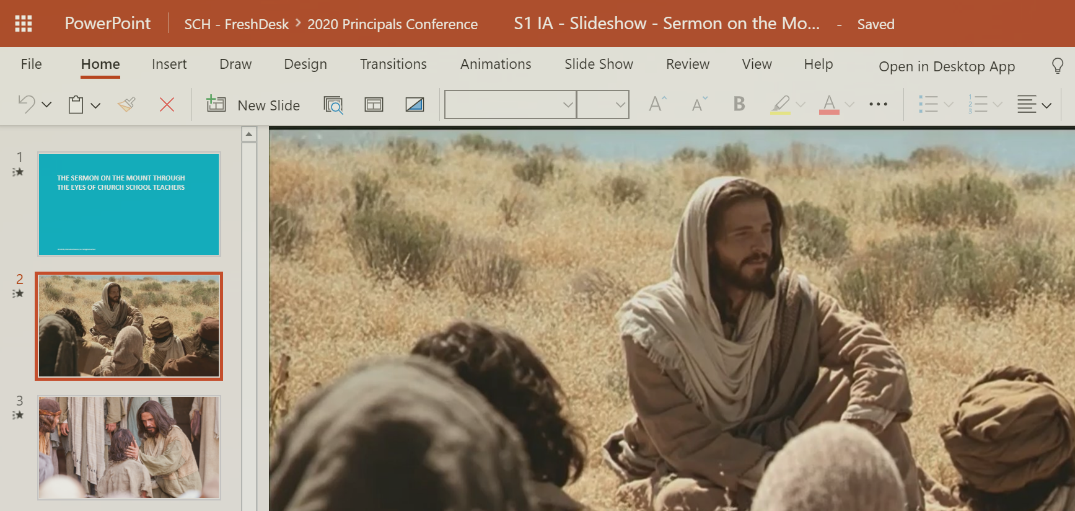Click the Numbering list icon

pyautogui.click(x=978, y=104)
